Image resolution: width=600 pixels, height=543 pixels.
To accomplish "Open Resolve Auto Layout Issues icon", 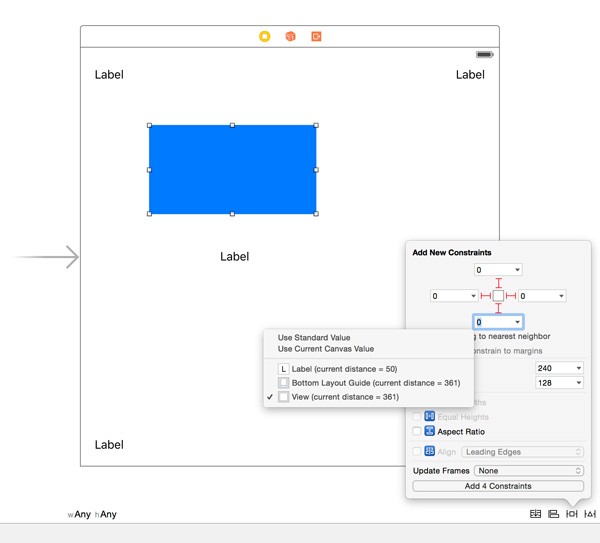I will (590, 514).
